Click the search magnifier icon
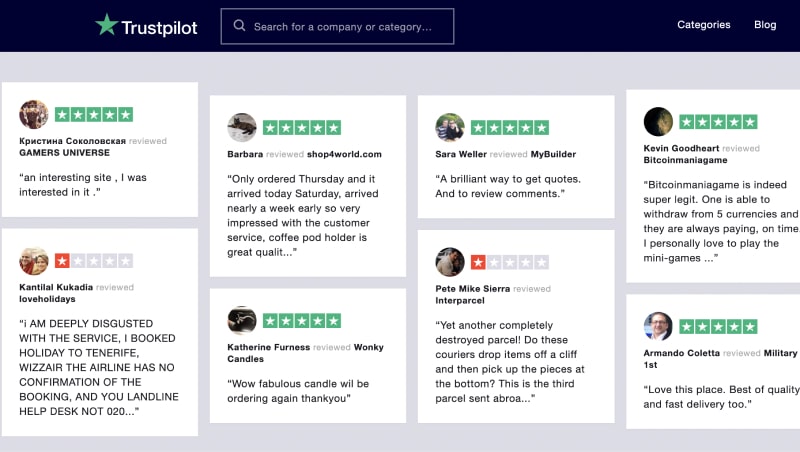 click(239, 26)
